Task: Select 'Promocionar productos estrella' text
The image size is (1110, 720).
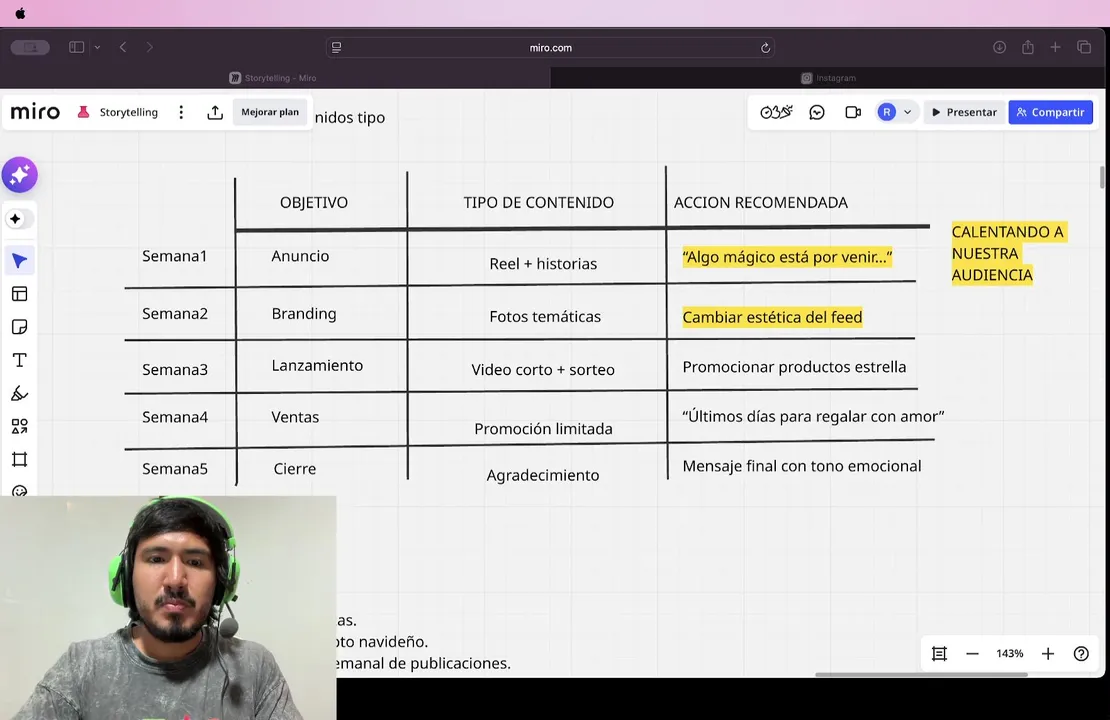Action: point(794,367)
